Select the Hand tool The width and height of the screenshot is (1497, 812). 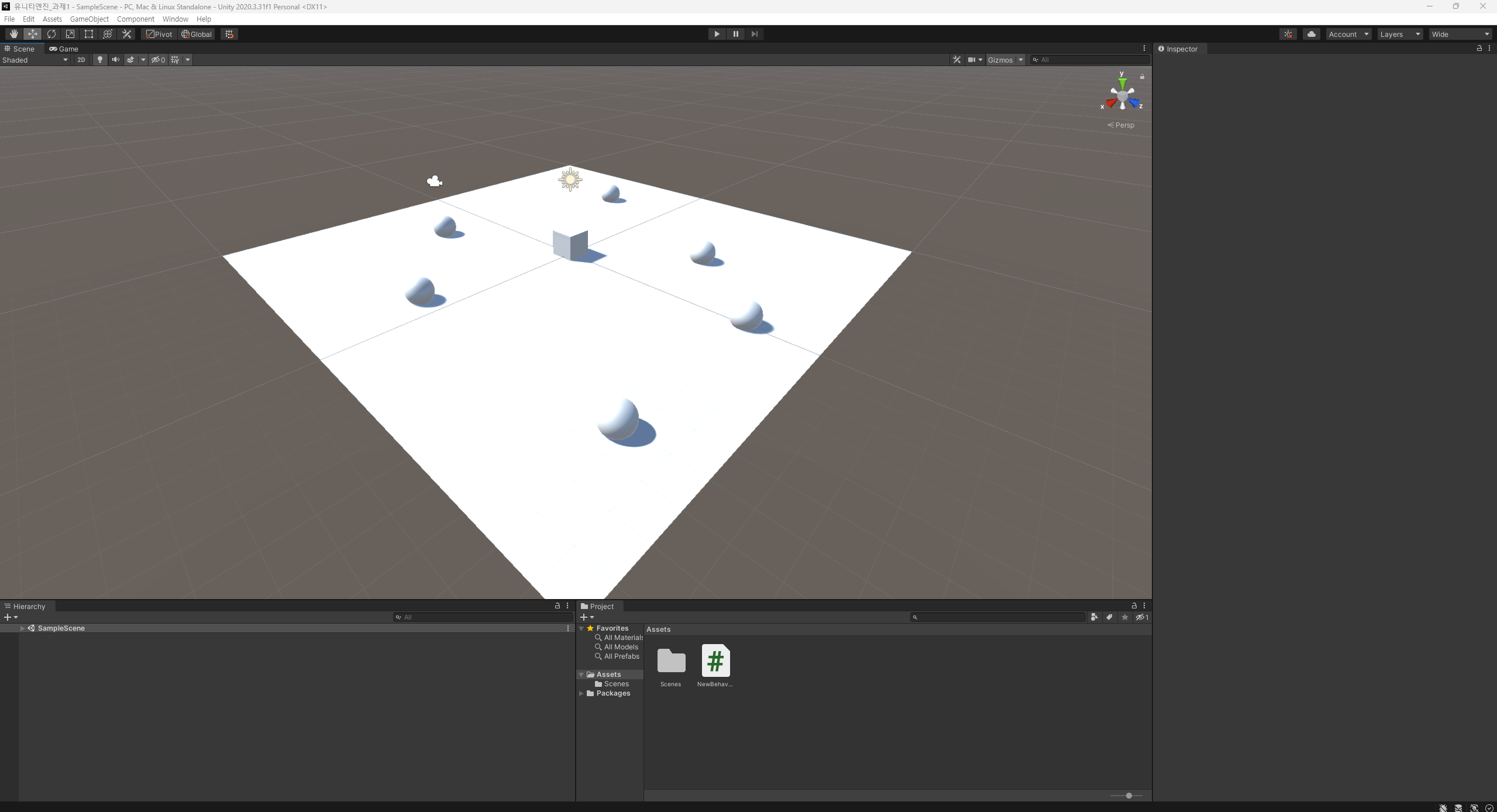pos(13,34)
